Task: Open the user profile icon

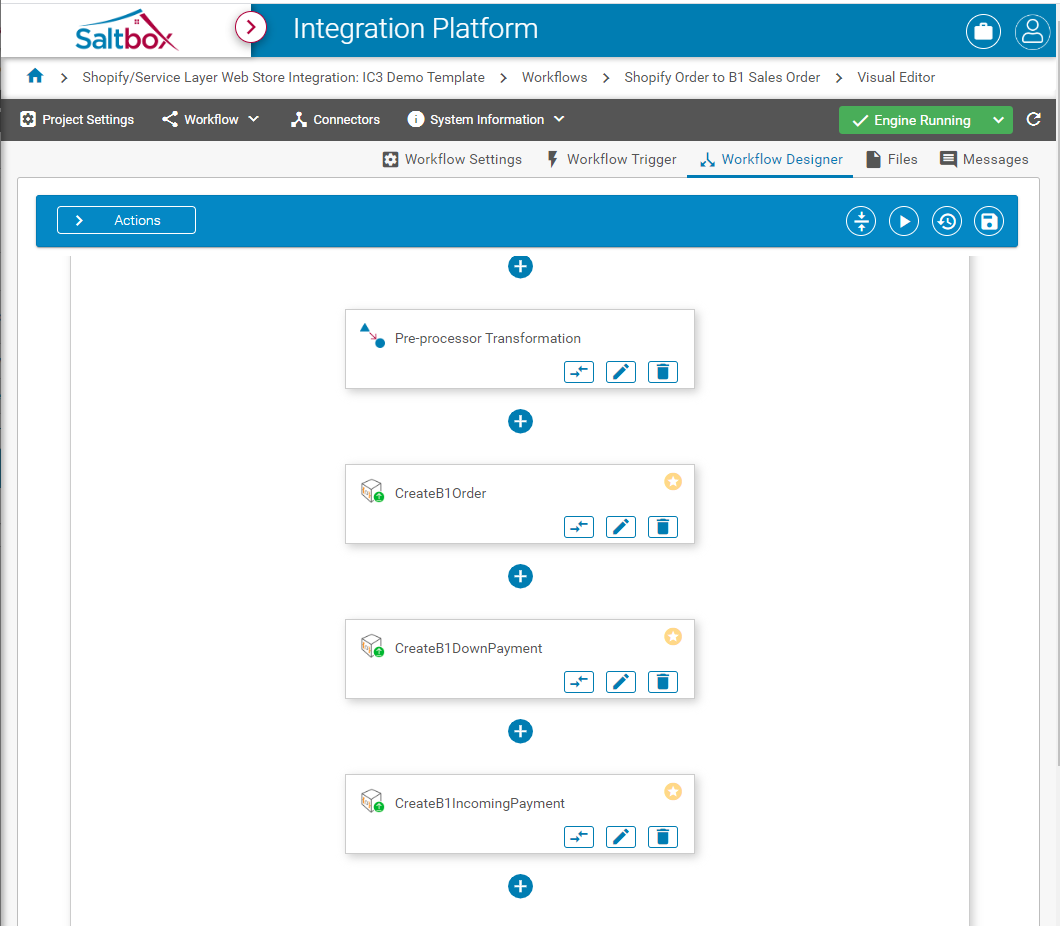Action: (1032, 31)
